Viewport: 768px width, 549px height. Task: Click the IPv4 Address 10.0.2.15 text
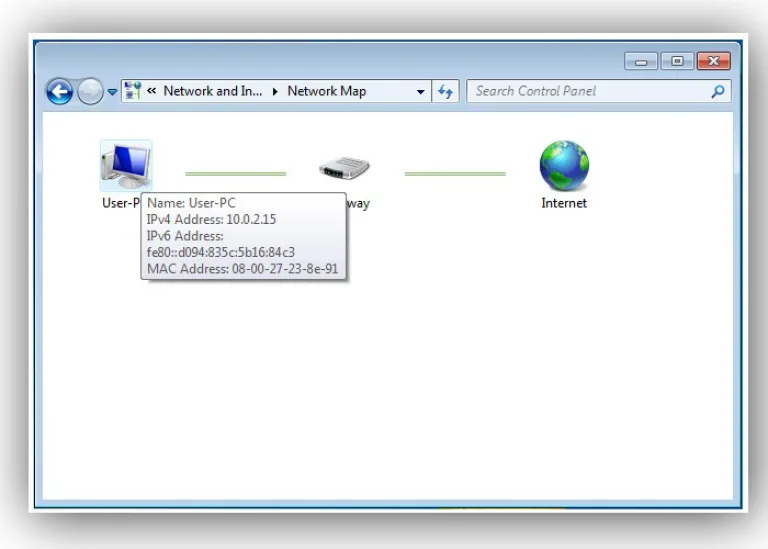[x=212, y=219]
